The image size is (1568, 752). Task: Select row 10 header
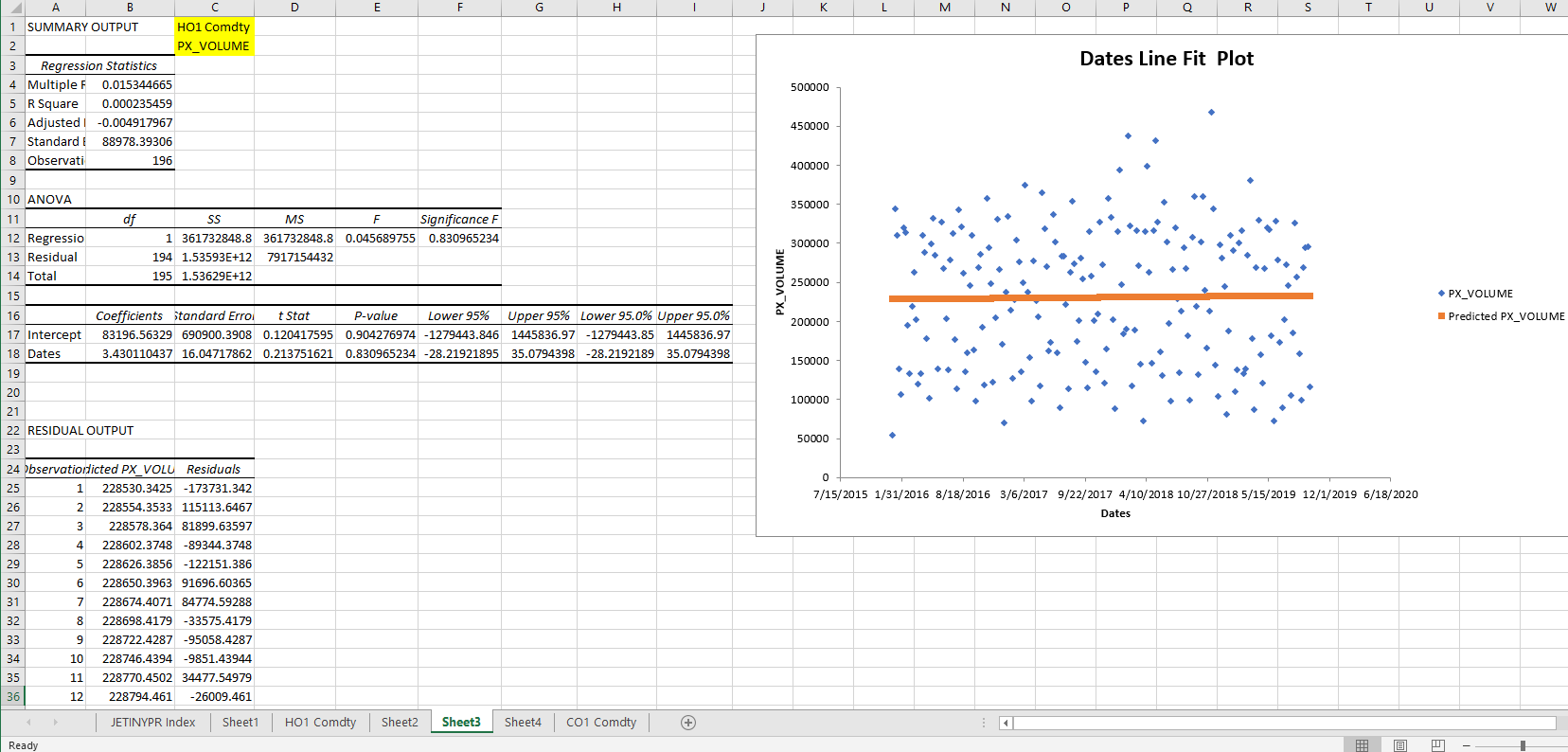click(x=12, y=200)
